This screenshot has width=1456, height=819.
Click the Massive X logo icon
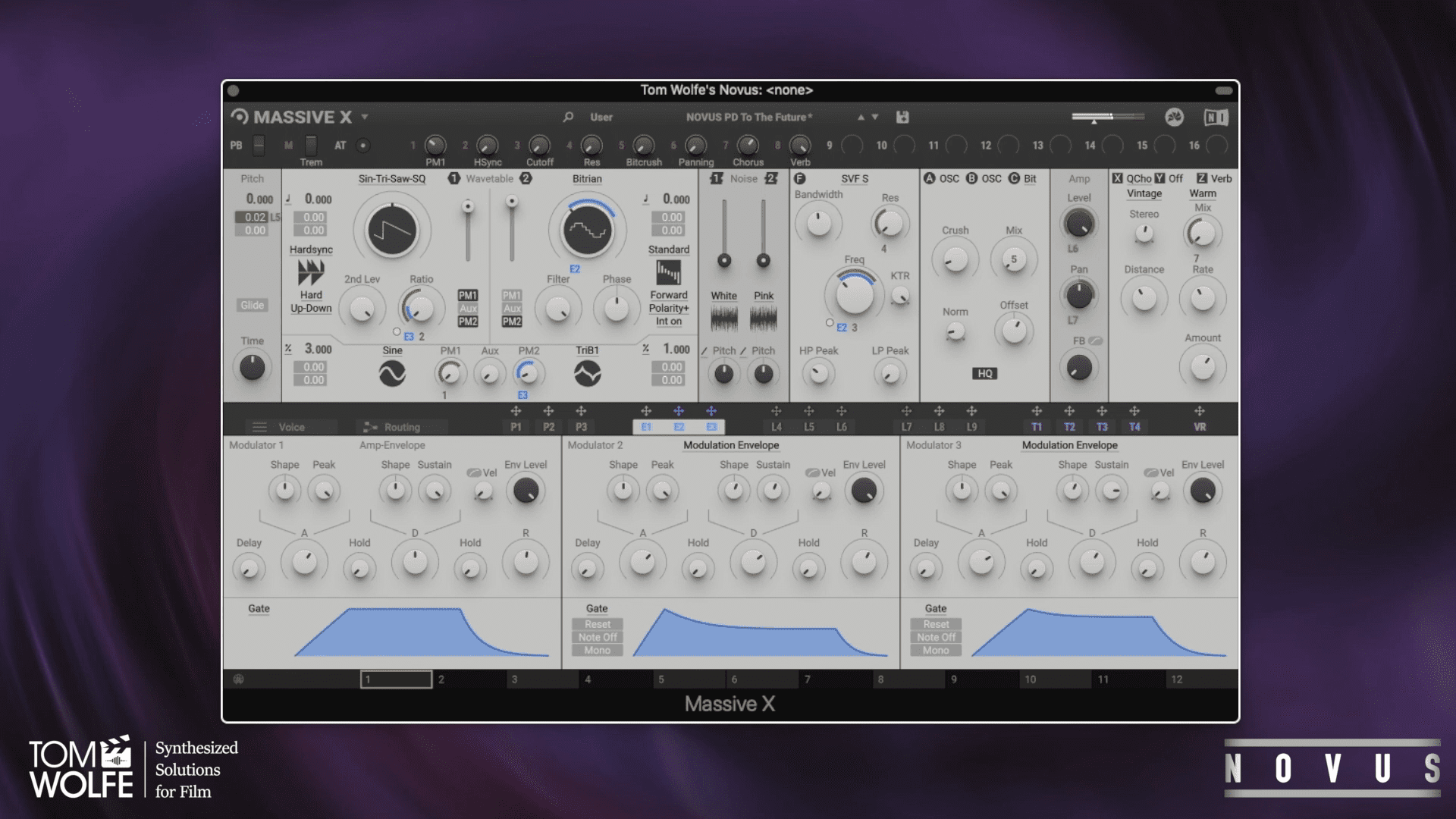[240, 116]
